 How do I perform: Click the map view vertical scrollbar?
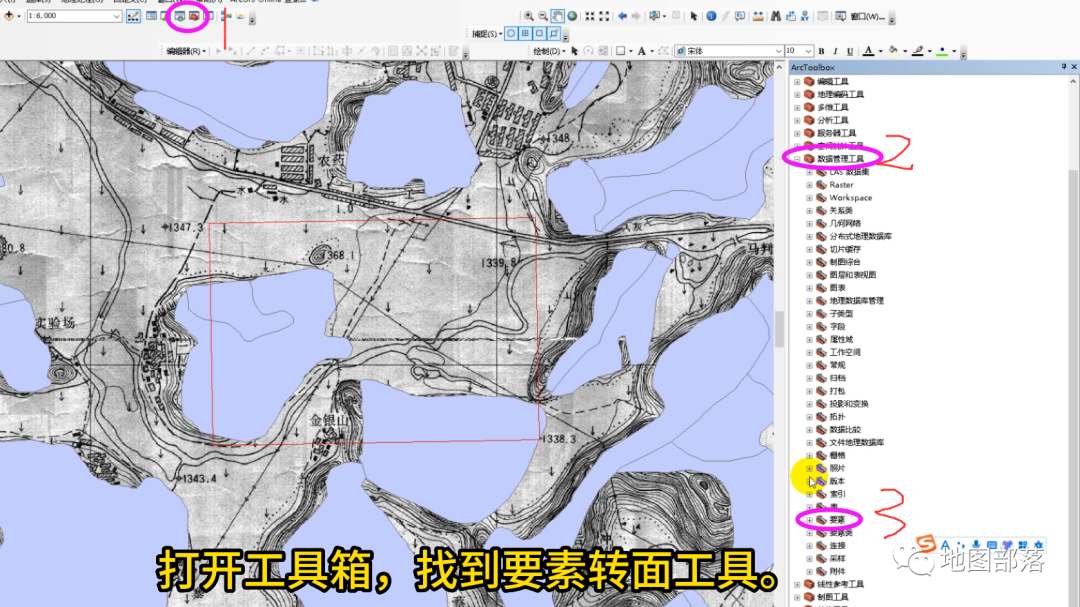pyautogui.click(x=780, y=329)
